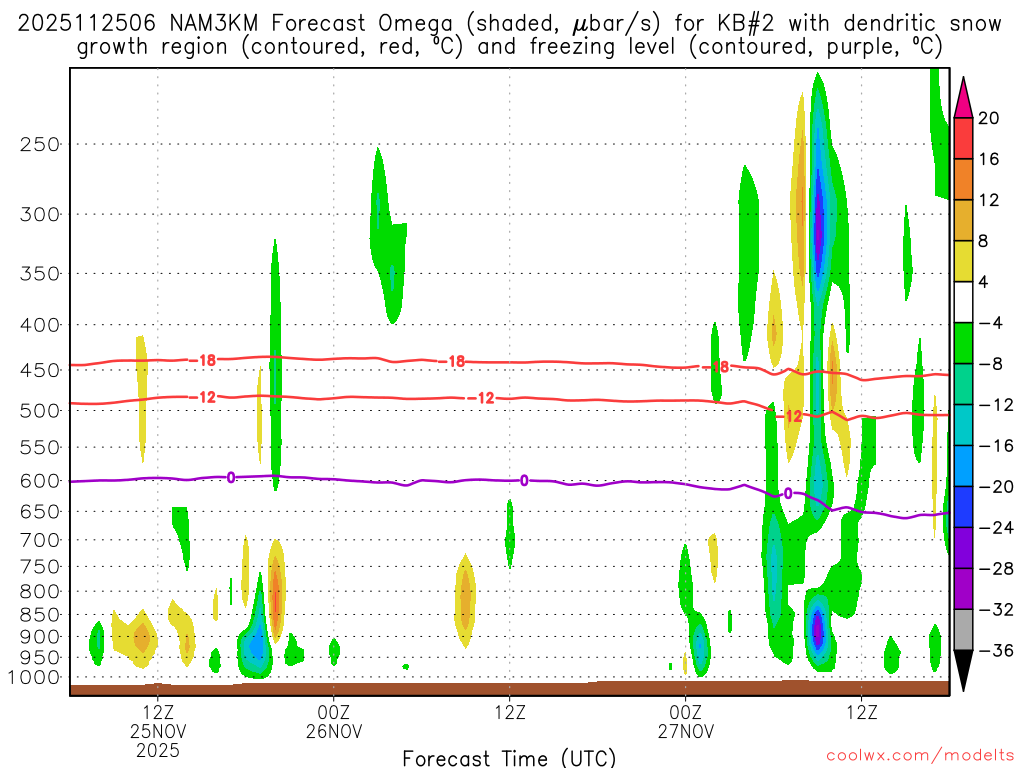Click the yellow color swatch between 4 and 8
Viewport: 1024px width, 768px height.
point(963,261)
